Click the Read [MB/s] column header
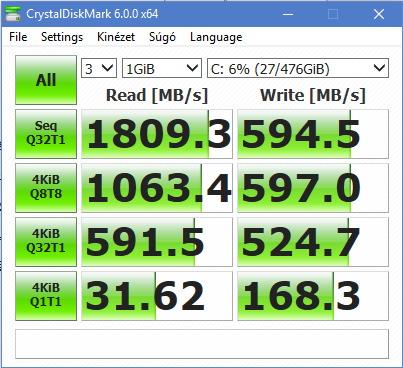The height and width of the screenshot is (368, 403). pos(157,95)
